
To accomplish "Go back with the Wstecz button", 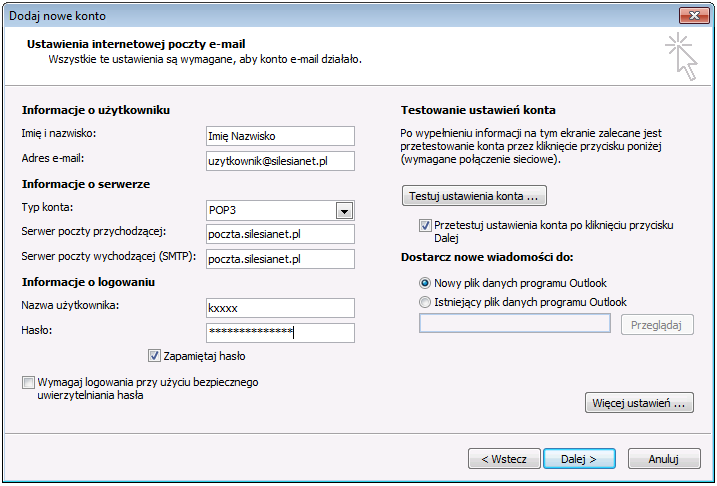I will (x=503, y=459).
